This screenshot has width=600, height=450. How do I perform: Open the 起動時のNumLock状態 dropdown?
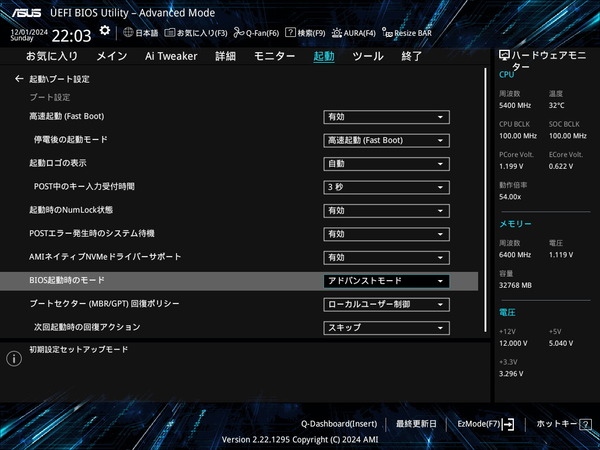point(386,210)
